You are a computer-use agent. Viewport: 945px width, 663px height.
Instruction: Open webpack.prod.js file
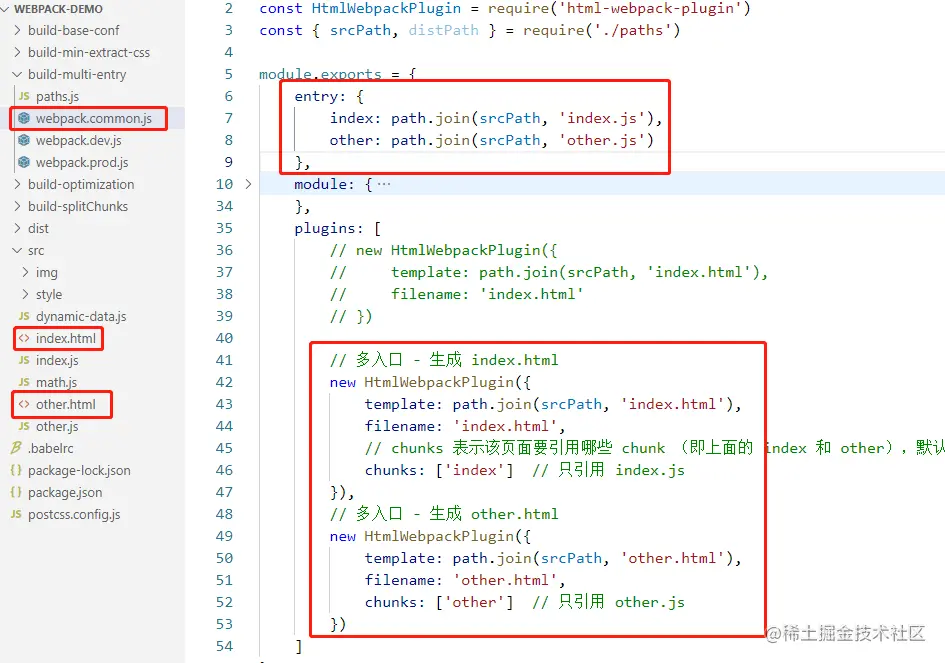82,162
